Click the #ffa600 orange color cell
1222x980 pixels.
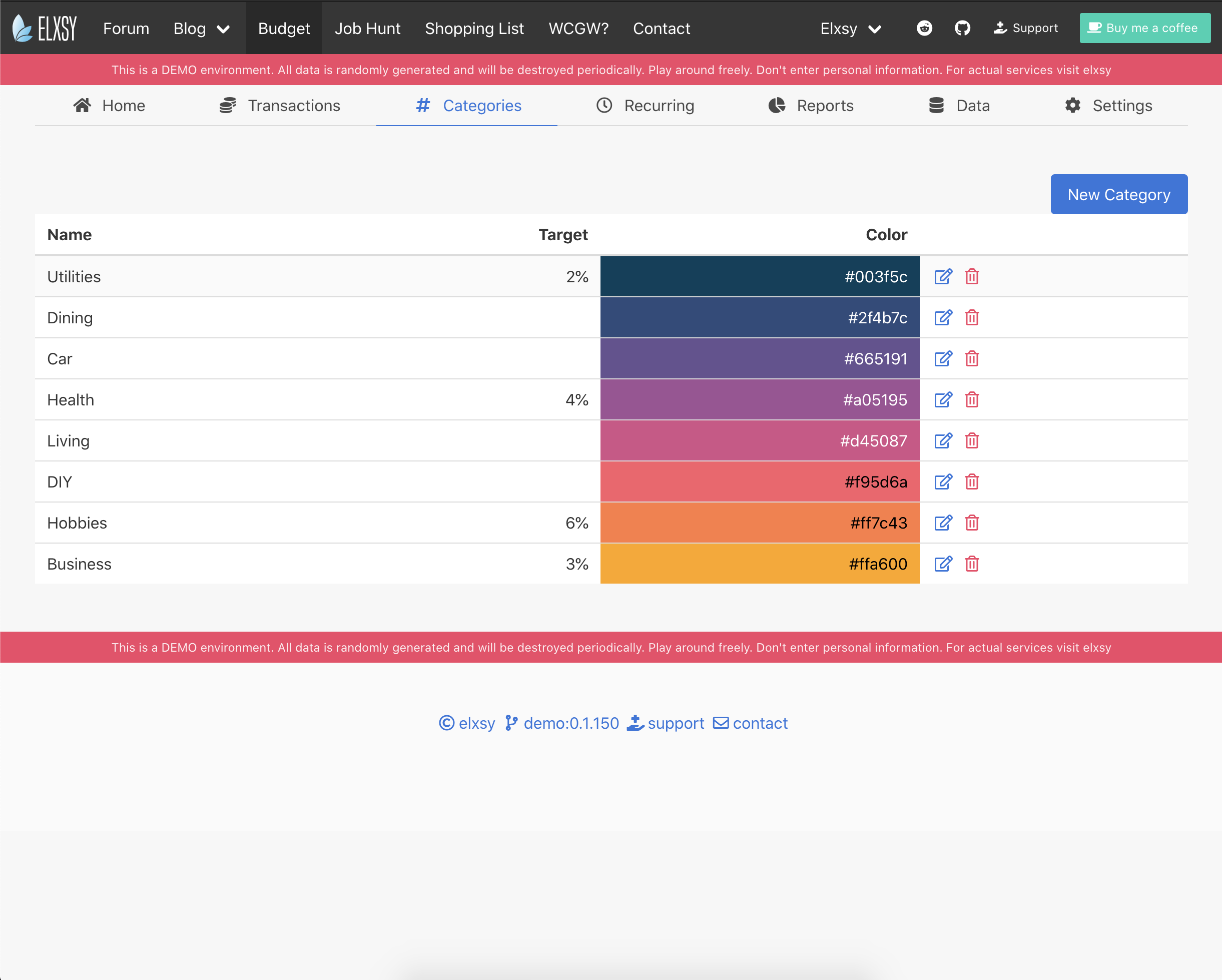coord(759,564)
